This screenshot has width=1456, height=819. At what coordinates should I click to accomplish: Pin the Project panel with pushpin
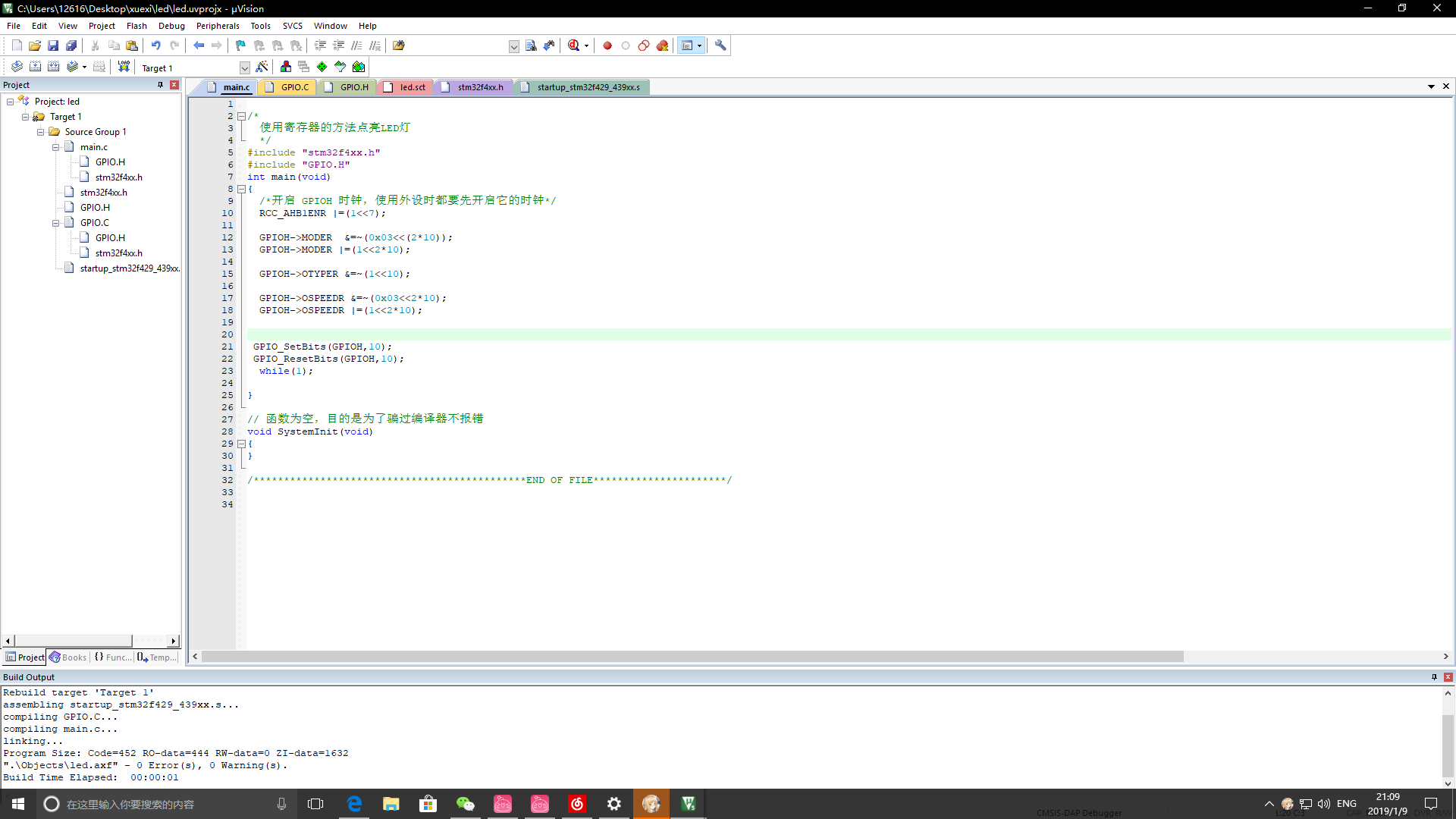pos(160,85)
